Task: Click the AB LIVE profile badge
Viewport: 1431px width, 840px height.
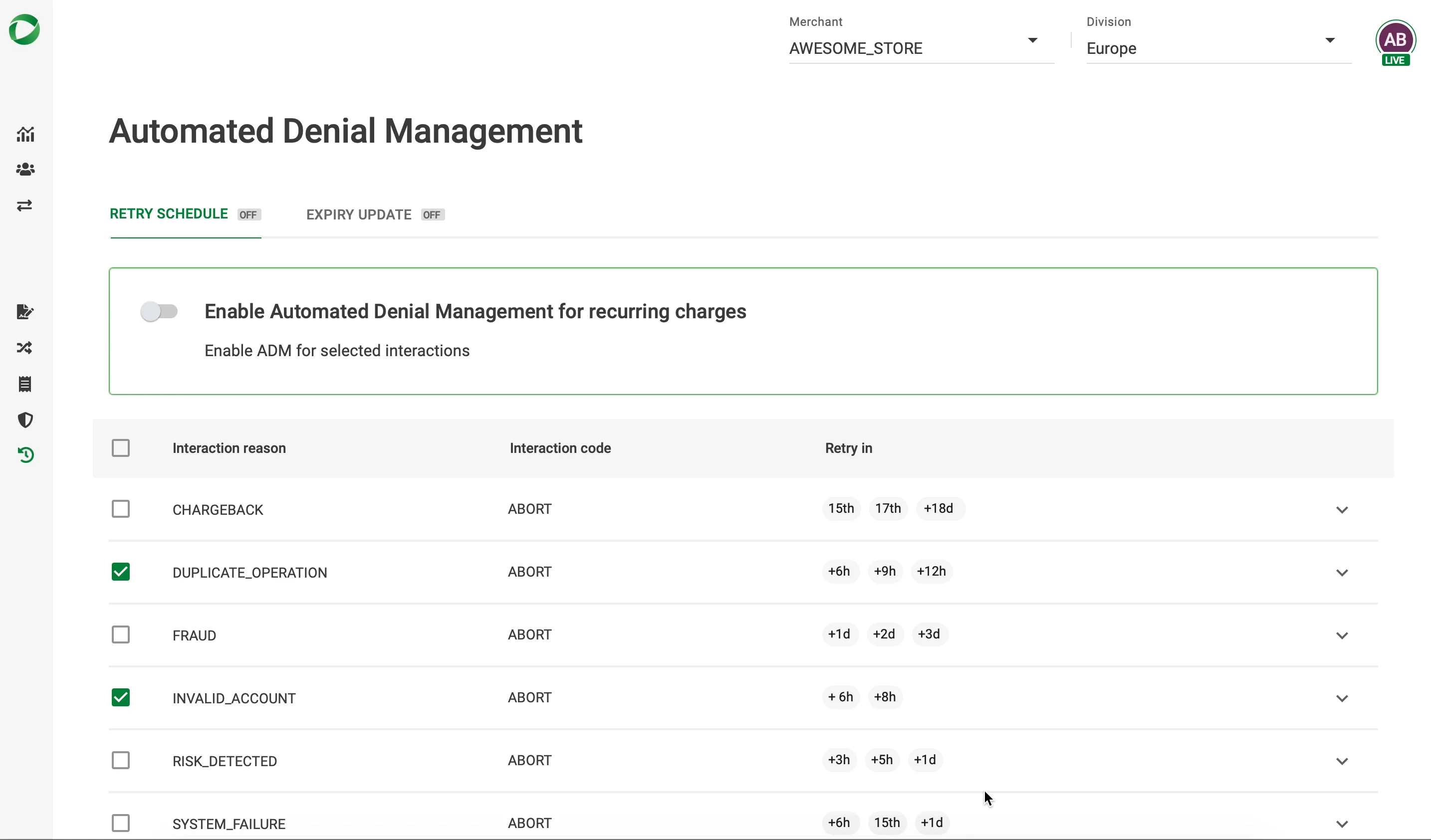Action: point(1397,40)
